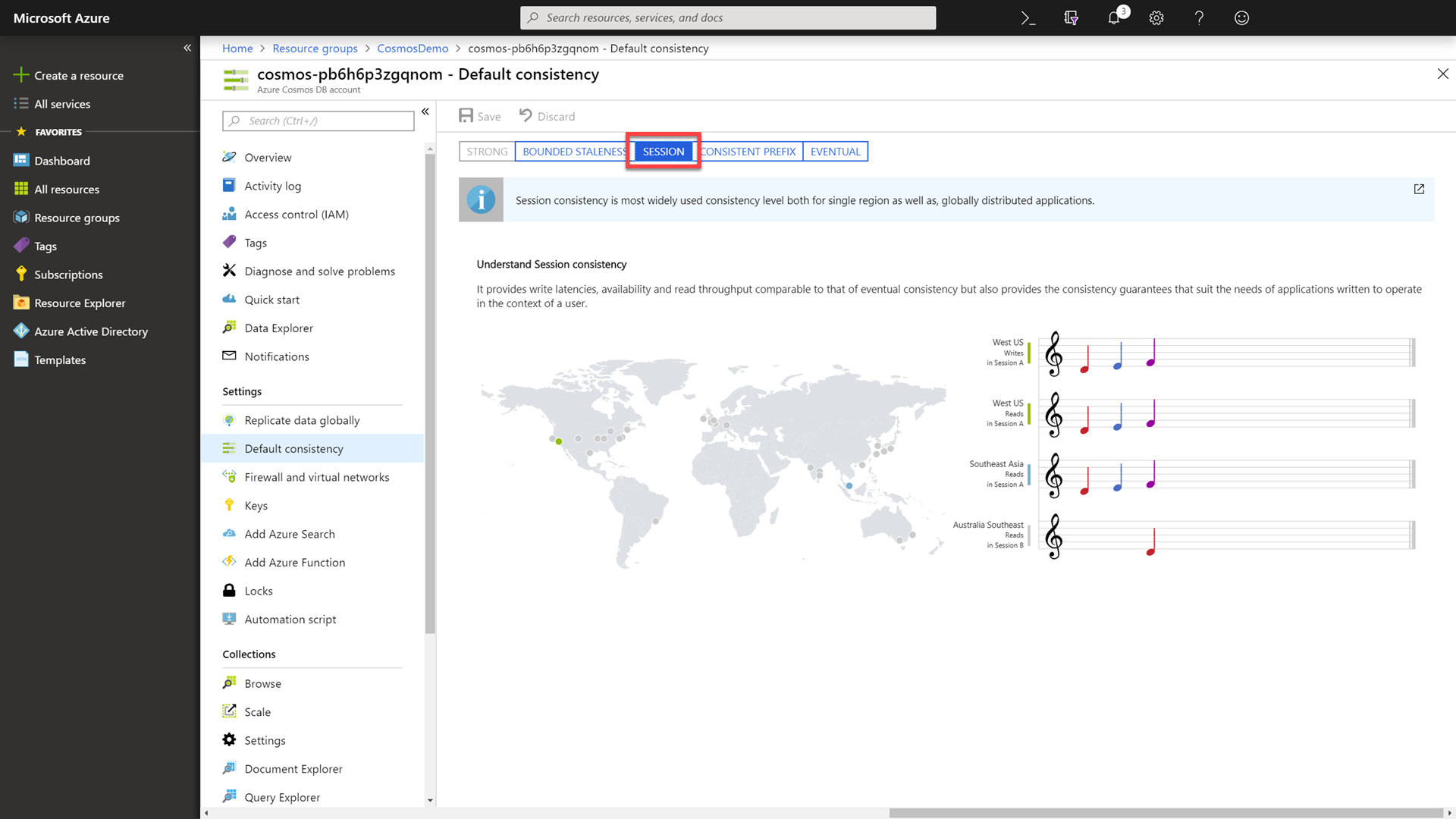Click the Search resources input field
1456x819 pixels.
tap(728, 17)
